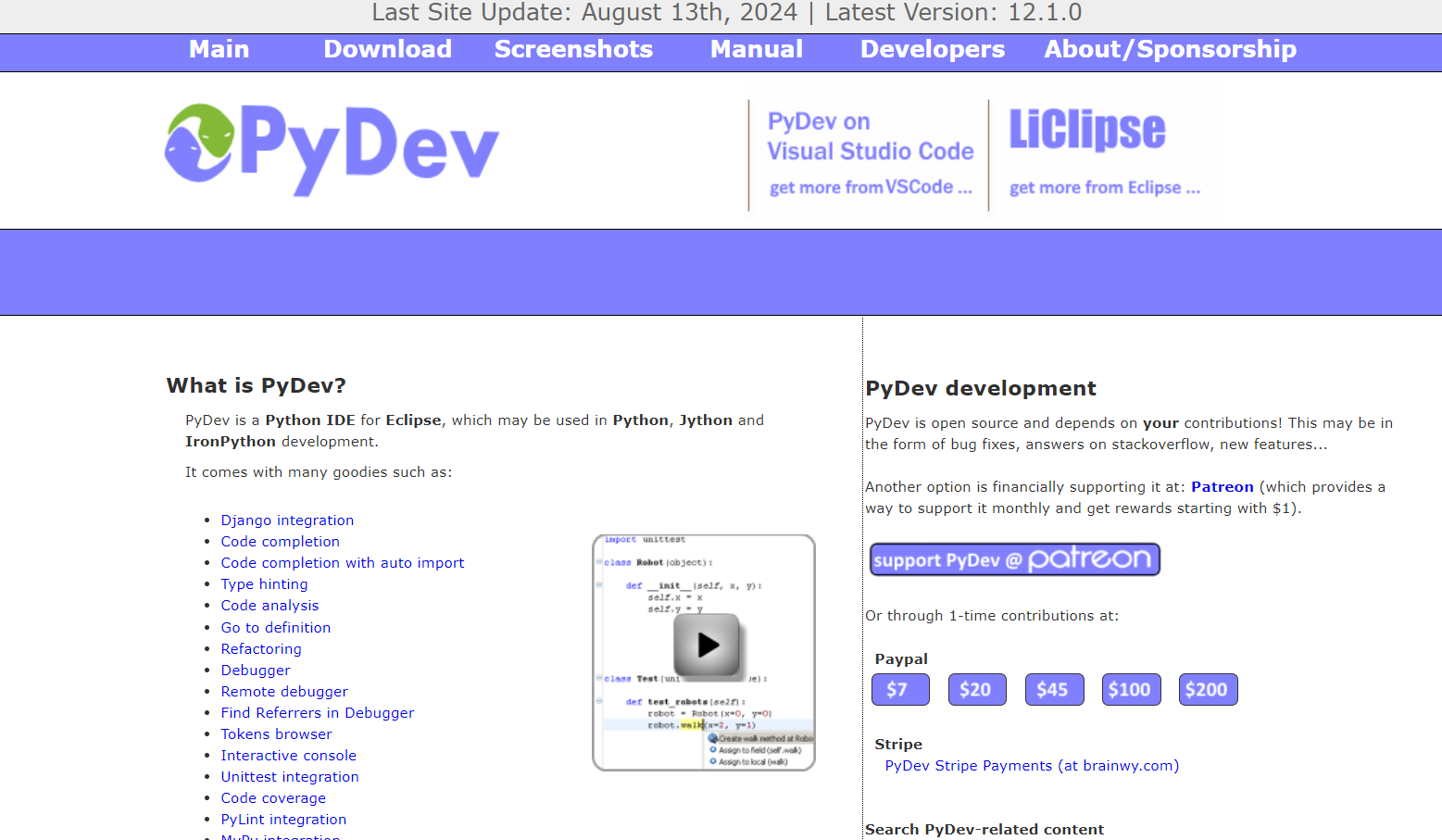Screen dimensions: 1442x840
Task: Open the Download menu item
Action: [x=388, y=49]
